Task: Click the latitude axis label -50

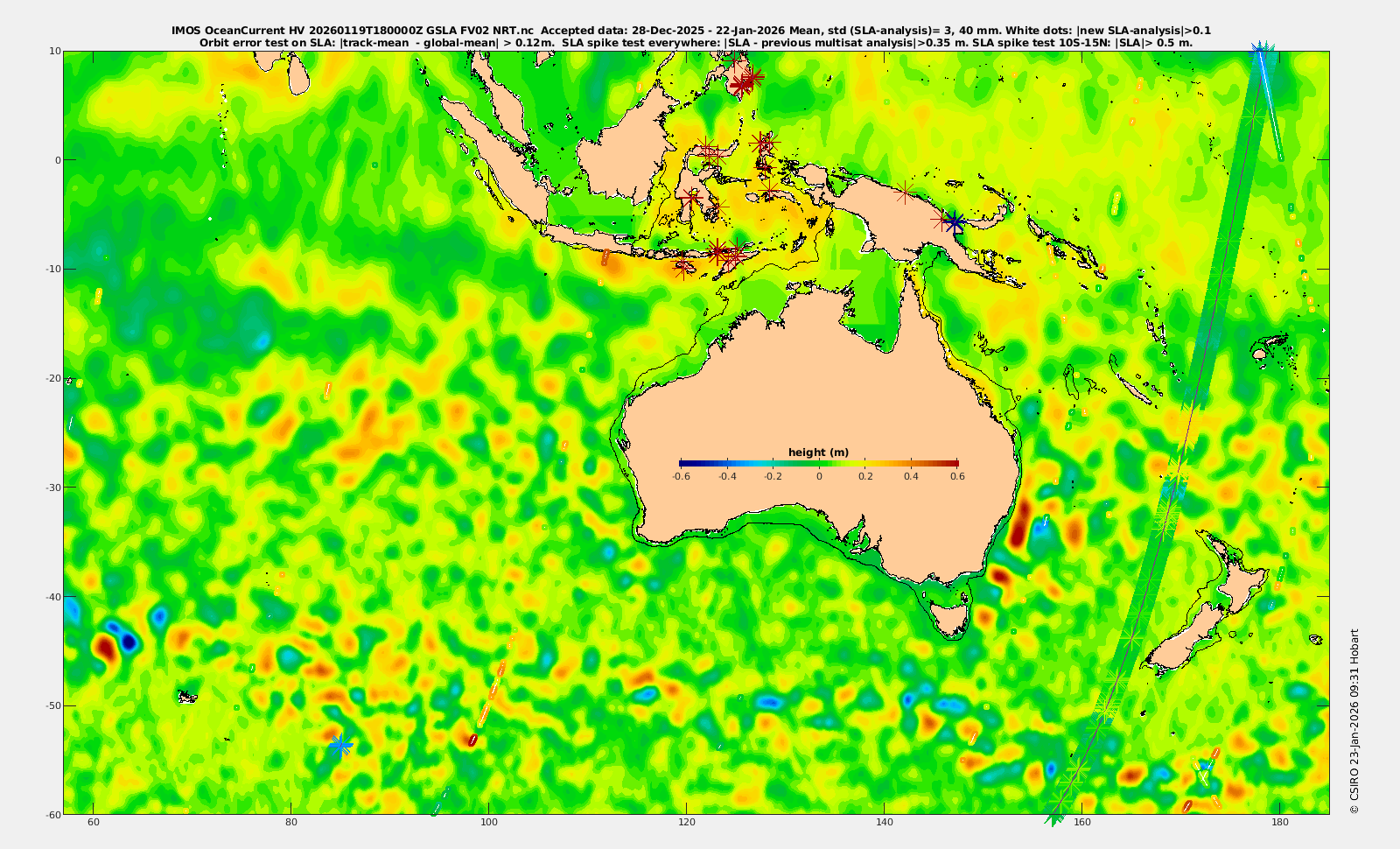Action: click(x=52, y=705)
